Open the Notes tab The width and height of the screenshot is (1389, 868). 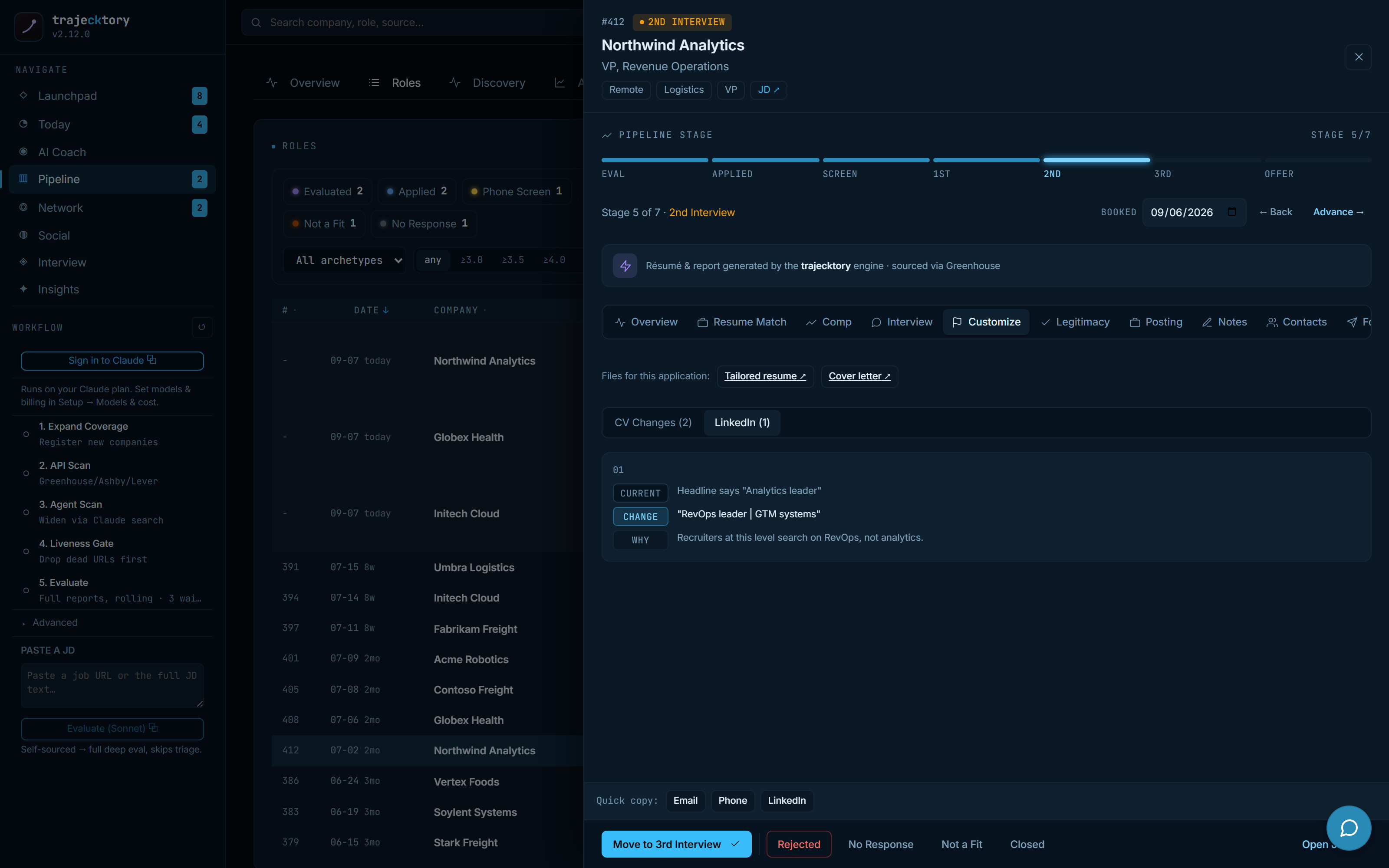click(1224, 322)
